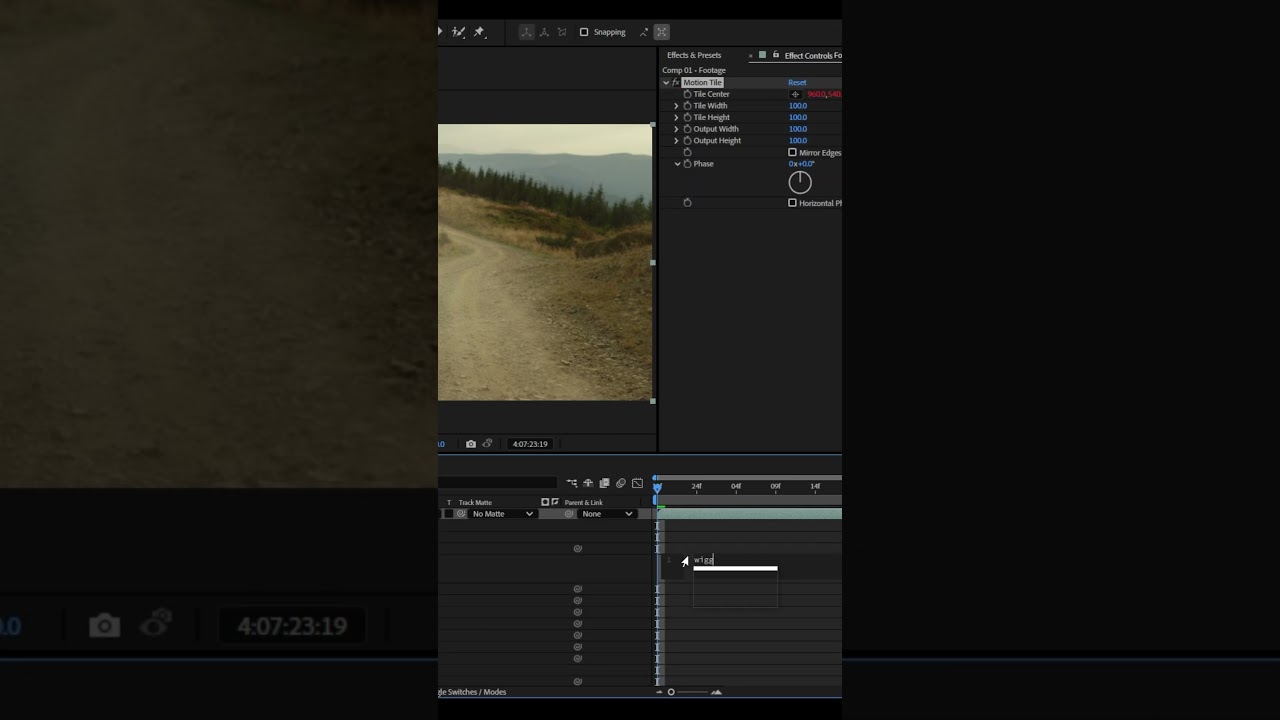Expand the Output Height property
The width and height of the screenshot is (1280, 720).
click(676, 141)
